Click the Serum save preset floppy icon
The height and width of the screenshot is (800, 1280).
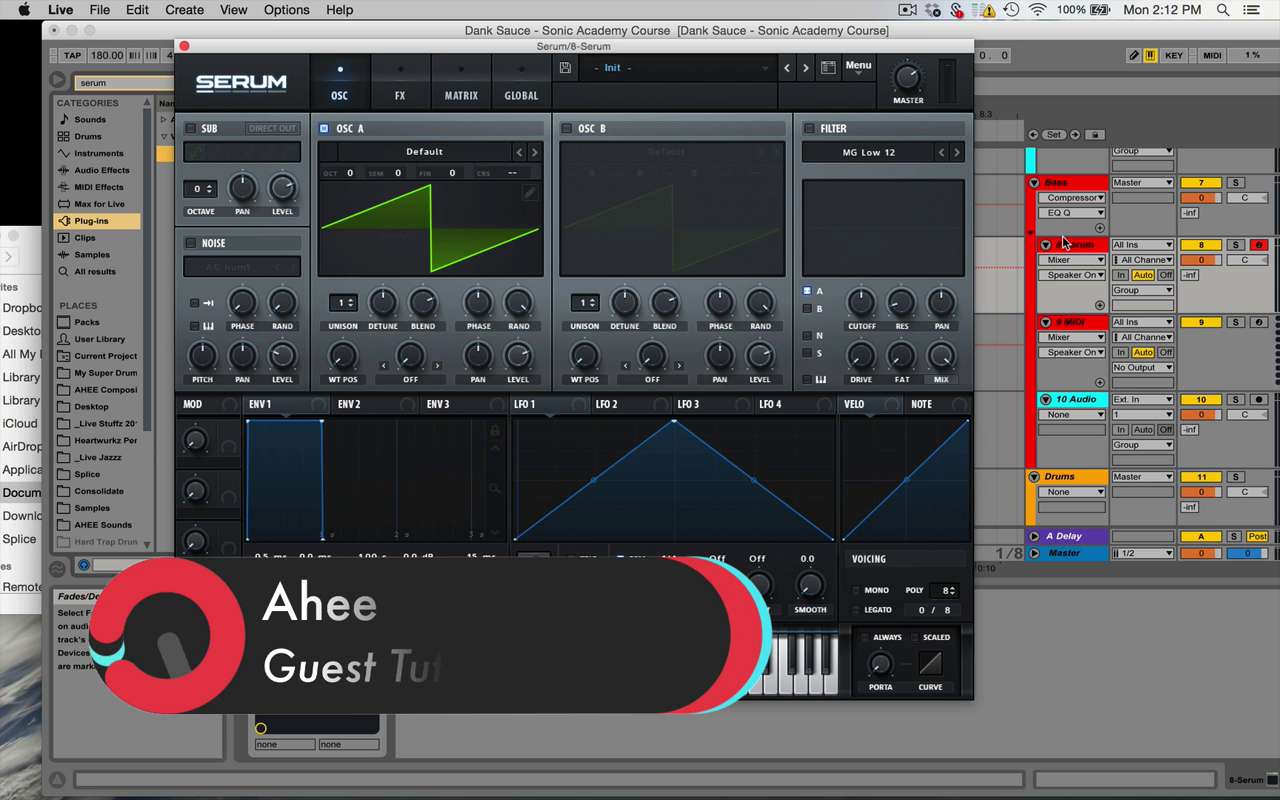click(566, 68)
